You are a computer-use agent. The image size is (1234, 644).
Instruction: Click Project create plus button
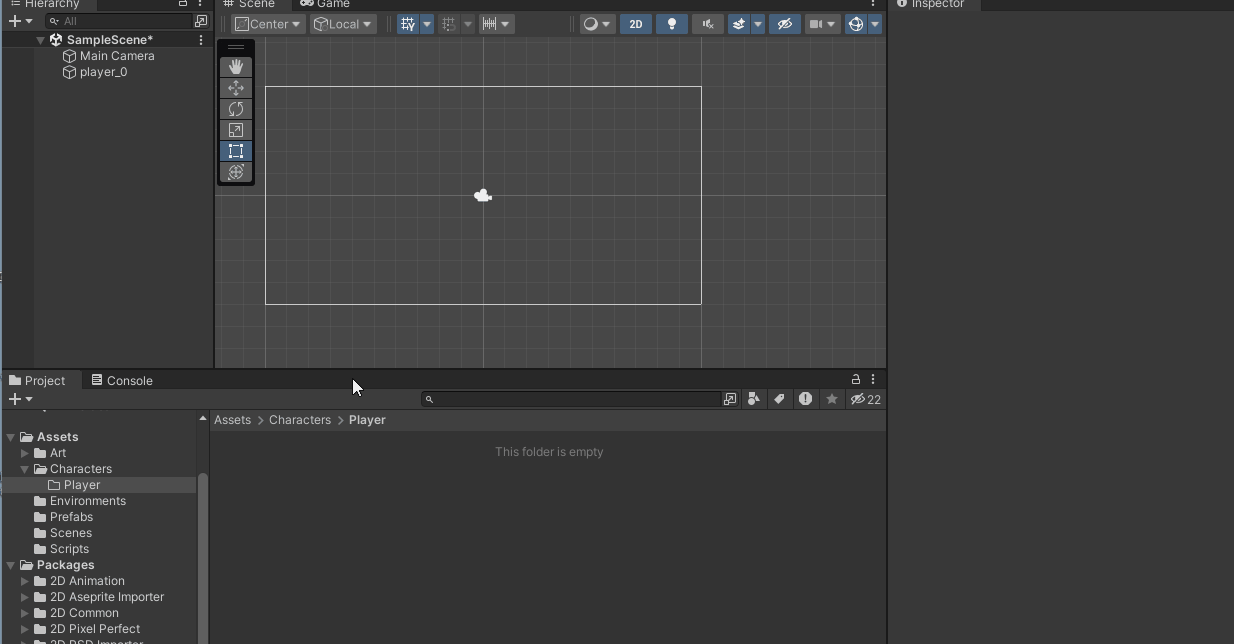pyautogui.click(x=20, y=399)
